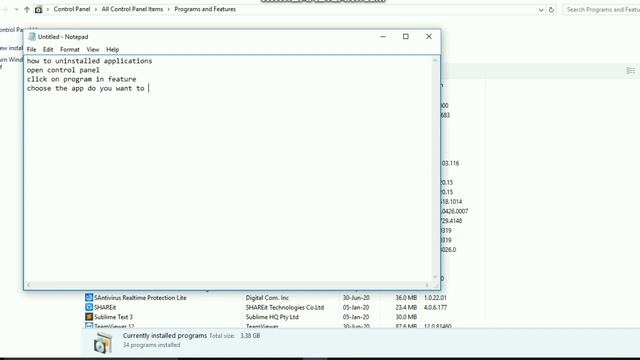640x360 pixels.
Task: Click the Sublime Text 3 icon
Action: (x=89, y=317)
